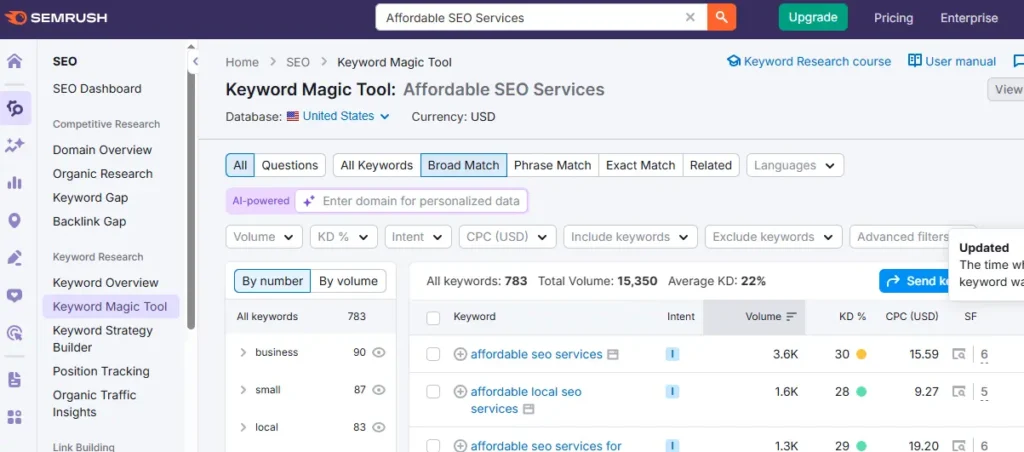The image size is (1024, 452).
Task: Open the Exclude keywords dropdown
Action: coord(773,237)
